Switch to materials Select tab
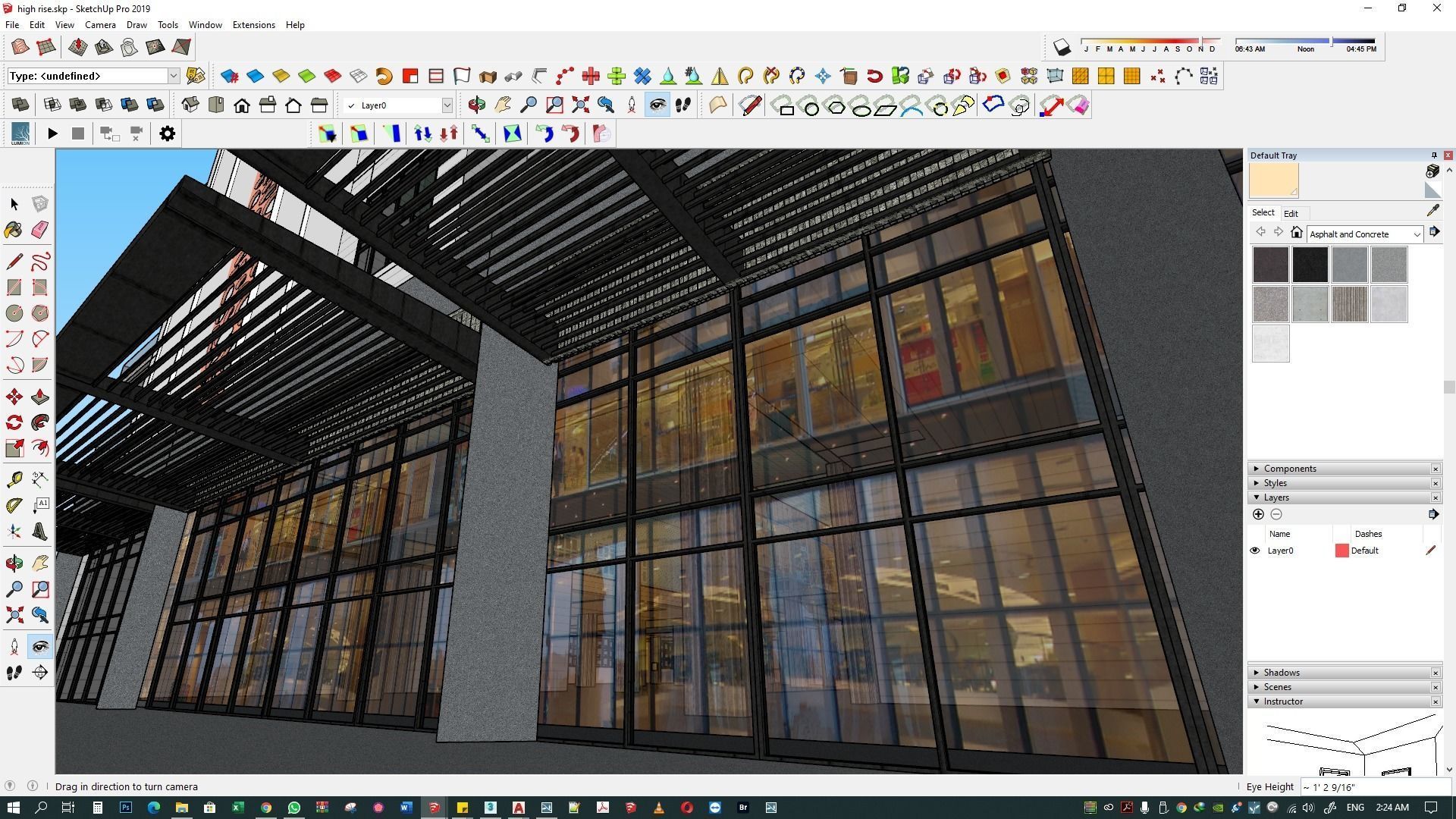 (x=1263, y=213)
